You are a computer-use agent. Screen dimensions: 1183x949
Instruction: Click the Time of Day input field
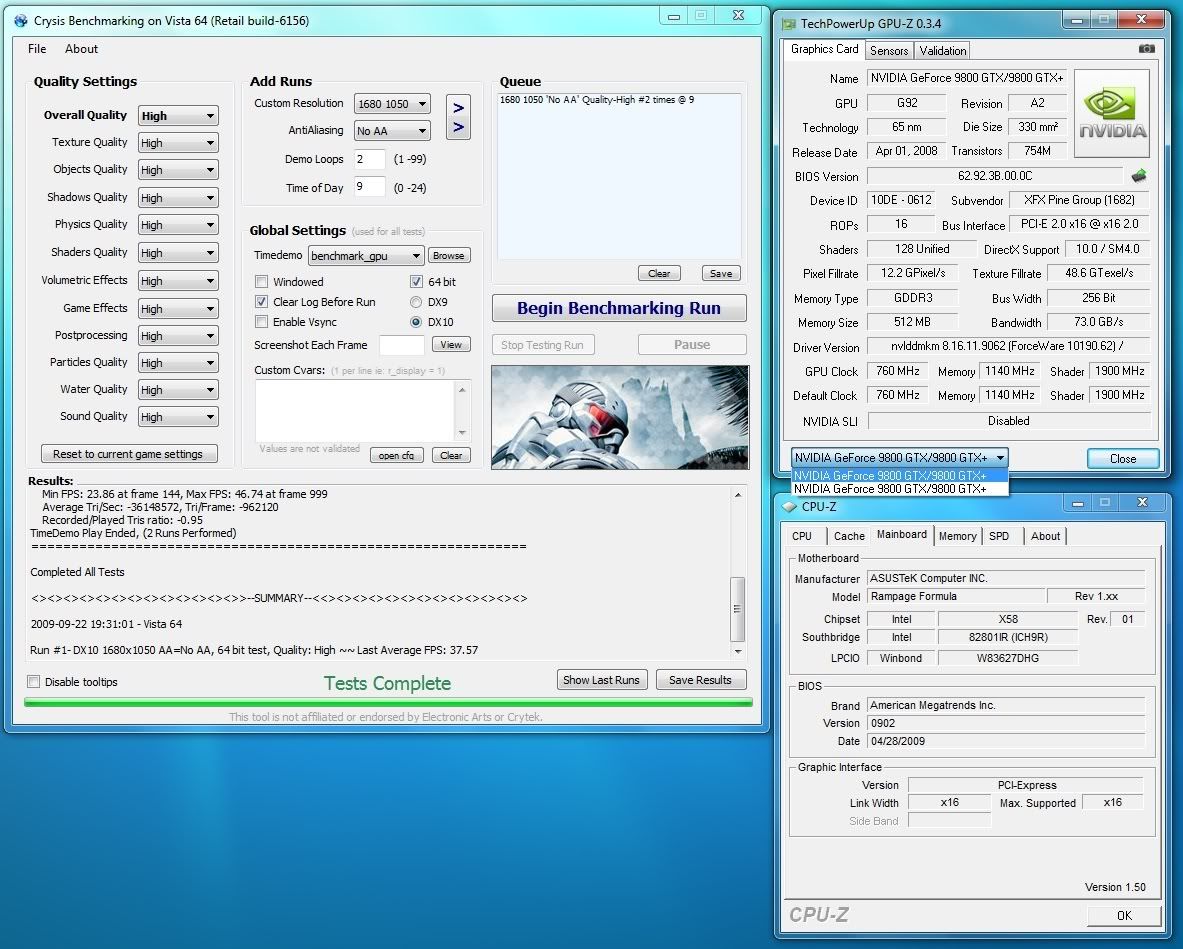(x=369, y=186)
